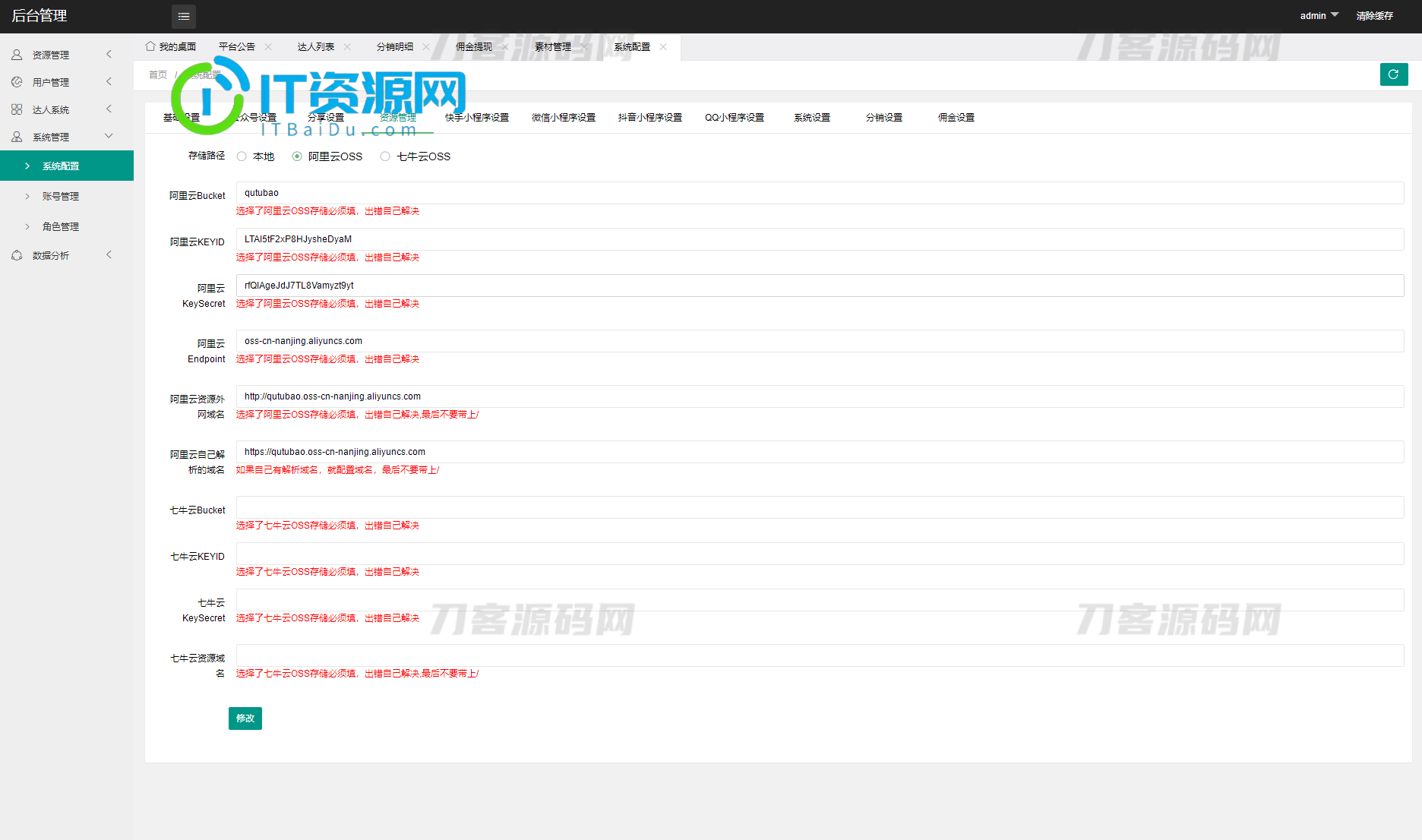
Task: Close the 分销明细 tab
Action: coord(426,47)
